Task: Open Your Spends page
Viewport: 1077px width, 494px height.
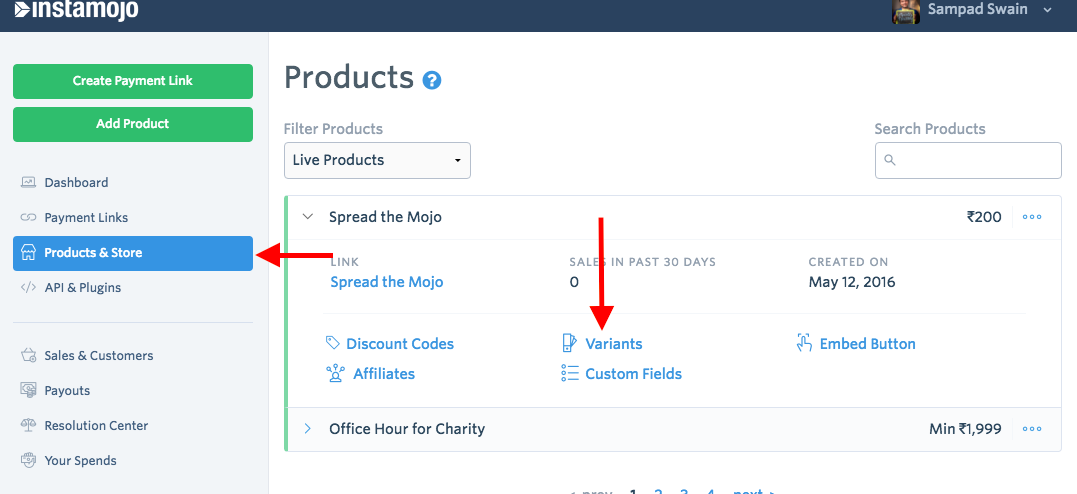Action: click(x=80, y=461)
